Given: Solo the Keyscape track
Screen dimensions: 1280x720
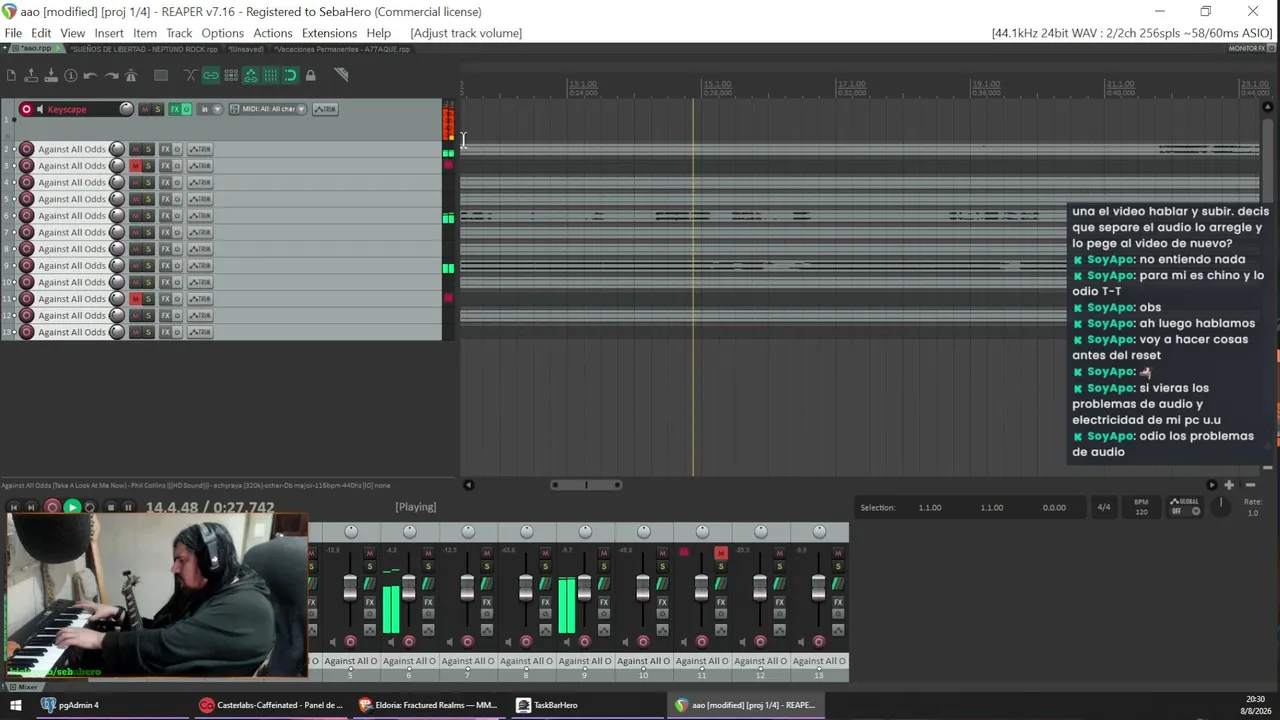Looking at the screenshot, I should click(x=158, y=109).
